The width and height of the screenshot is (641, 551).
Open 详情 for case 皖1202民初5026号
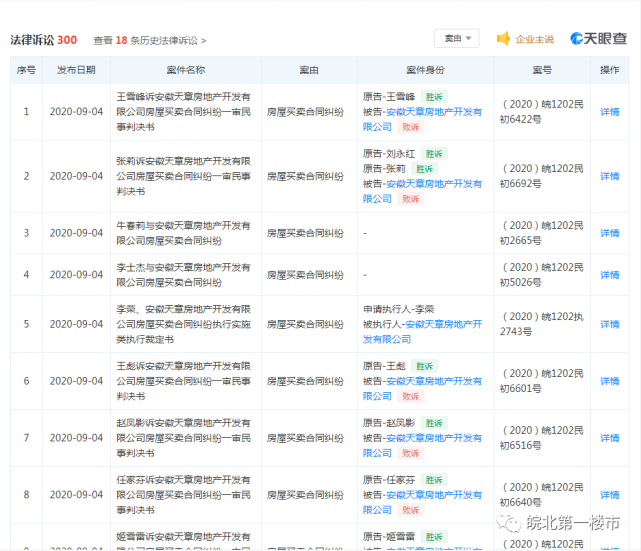point(610,275)
